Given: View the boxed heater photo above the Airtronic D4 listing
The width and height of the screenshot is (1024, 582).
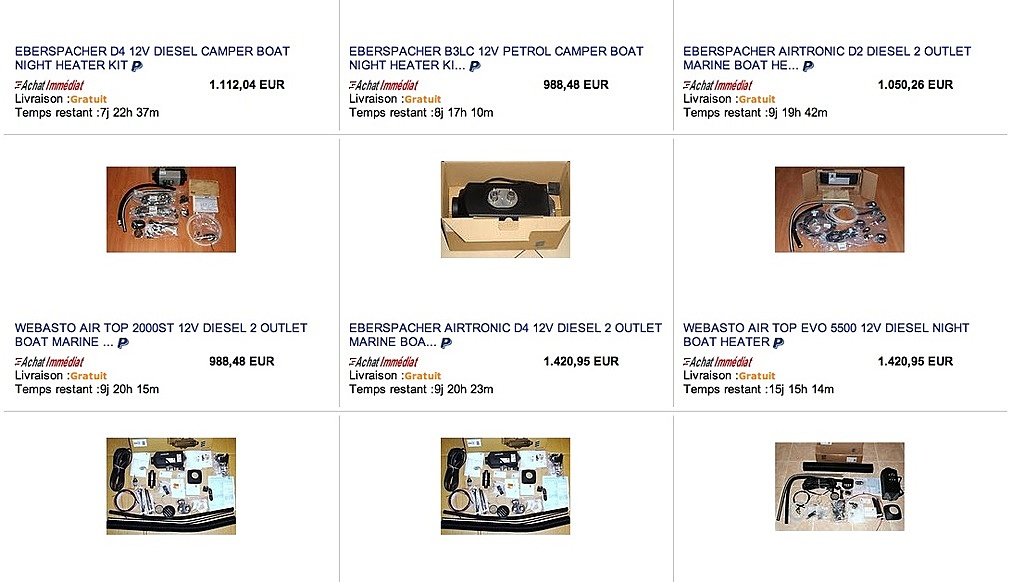Looking at the screenshot, I should [x=505, y=209].
